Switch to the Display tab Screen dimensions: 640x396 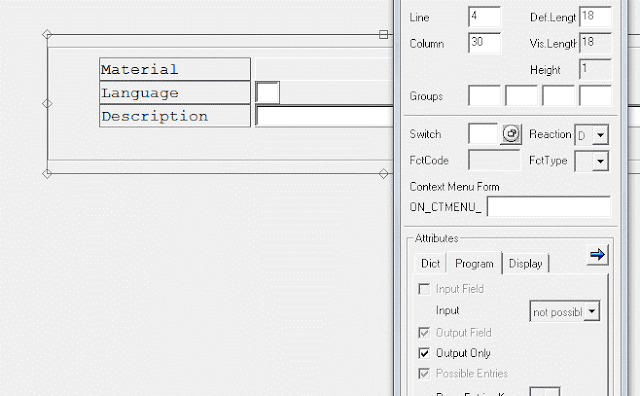[x=526, y=264]
